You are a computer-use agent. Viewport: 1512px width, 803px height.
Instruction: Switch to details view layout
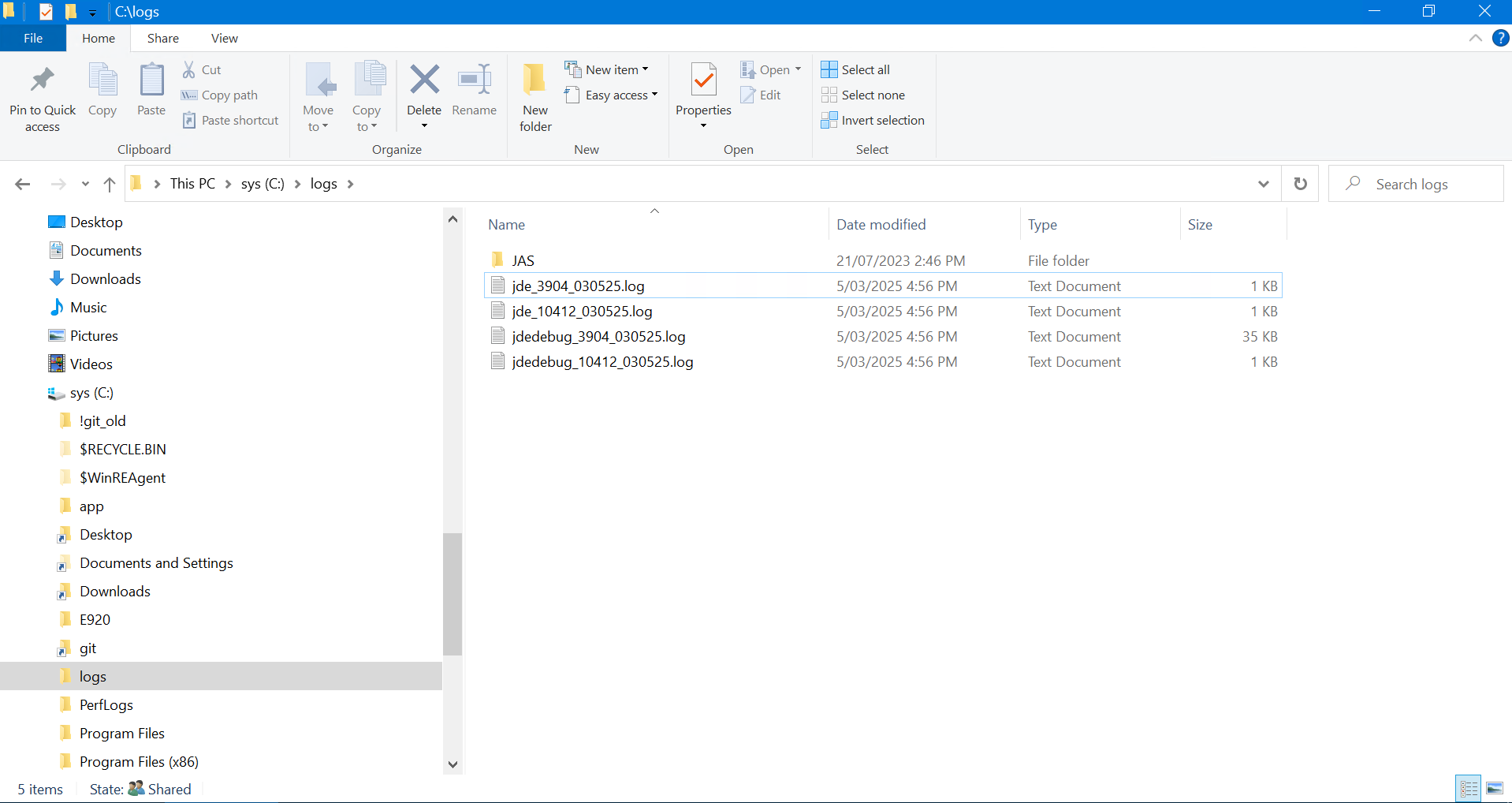1469,788
